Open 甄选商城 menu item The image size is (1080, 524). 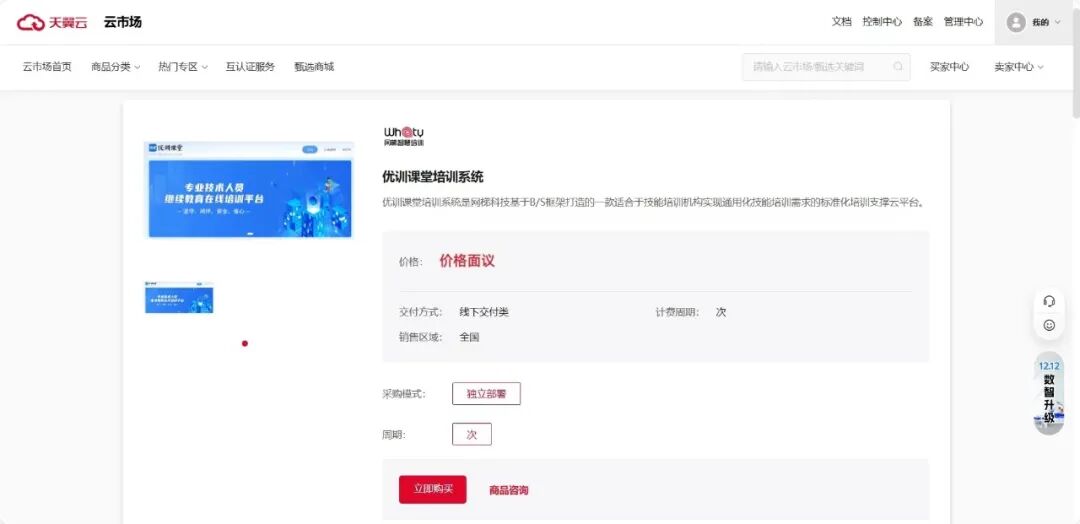pyautogui.click(x=314, y=67)
